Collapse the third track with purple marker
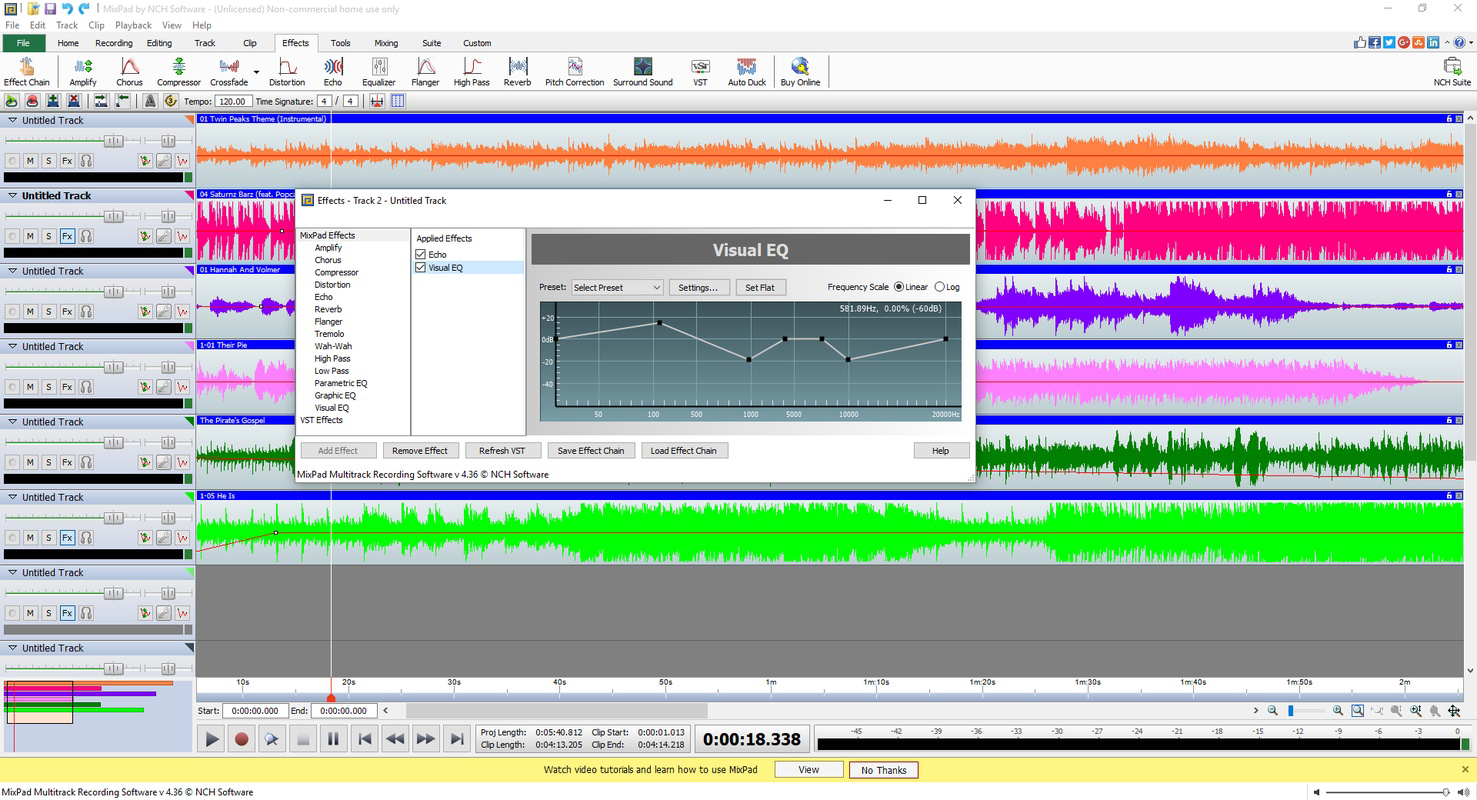 pyautogui.click(x=13, y=271)
